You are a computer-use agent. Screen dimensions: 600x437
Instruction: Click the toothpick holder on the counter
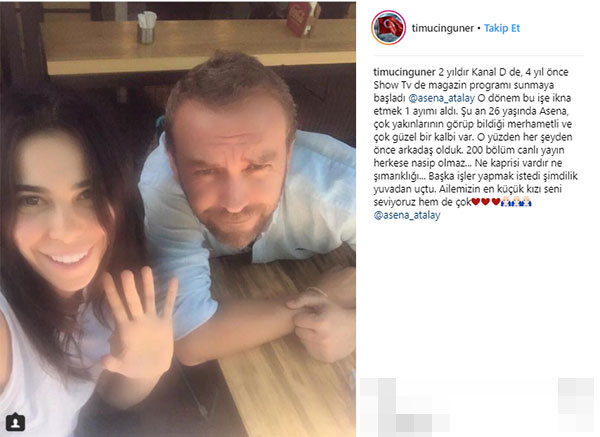coord(146,27)
